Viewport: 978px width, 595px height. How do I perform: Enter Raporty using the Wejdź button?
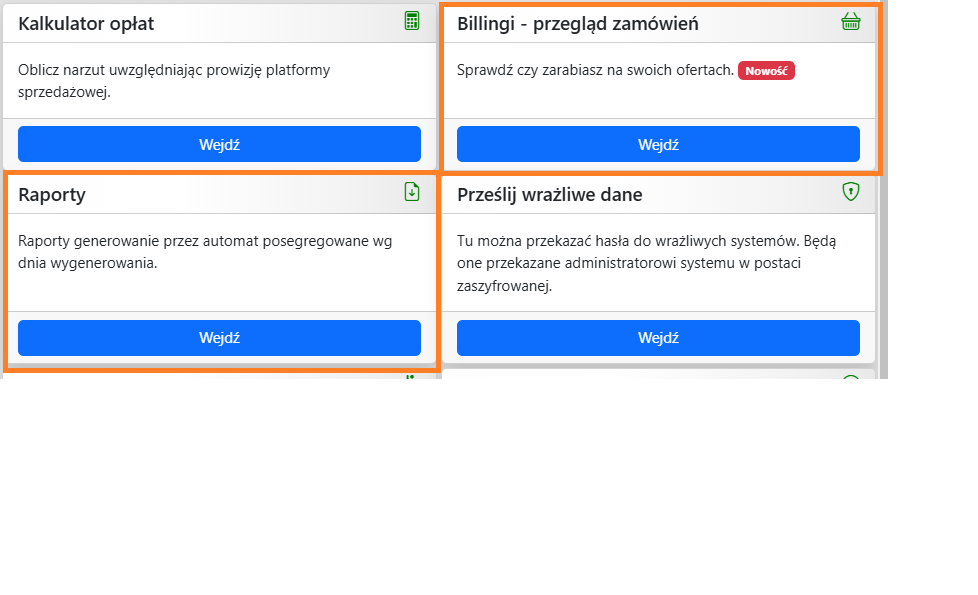click(219, 338)
